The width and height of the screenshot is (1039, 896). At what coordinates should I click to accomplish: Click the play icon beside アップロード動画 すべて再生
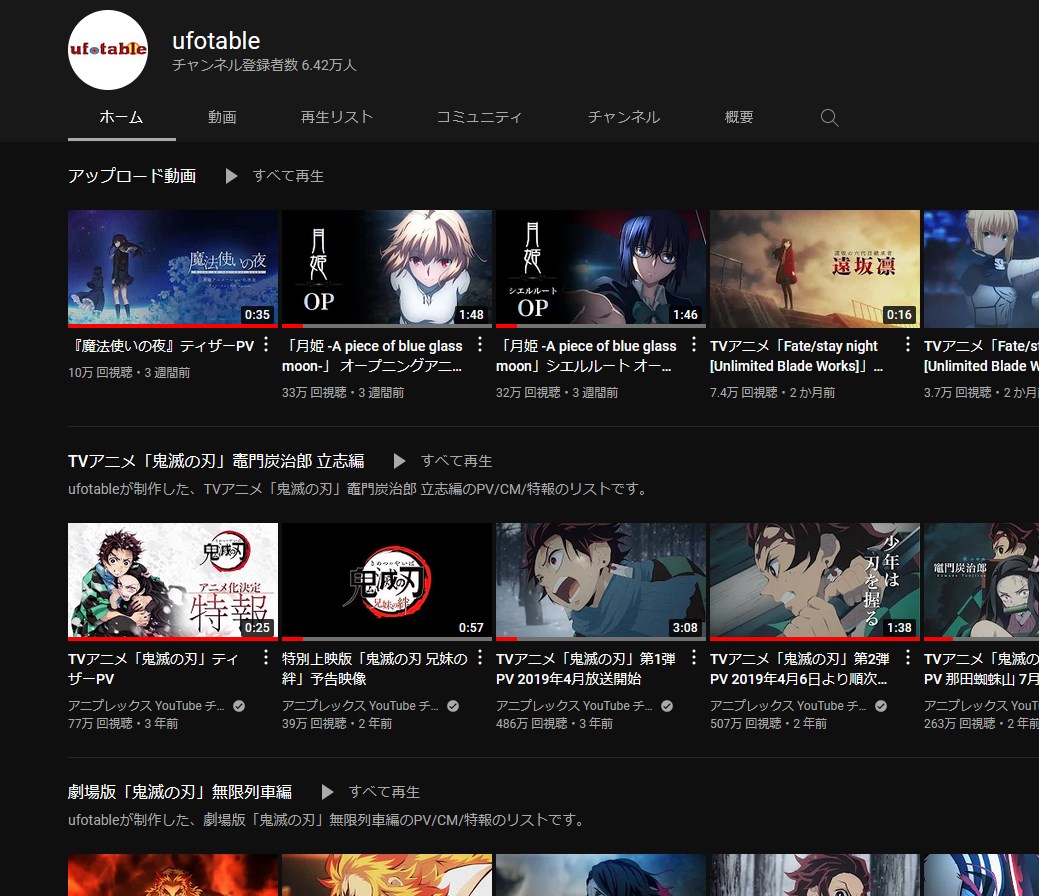coord(231,176)
